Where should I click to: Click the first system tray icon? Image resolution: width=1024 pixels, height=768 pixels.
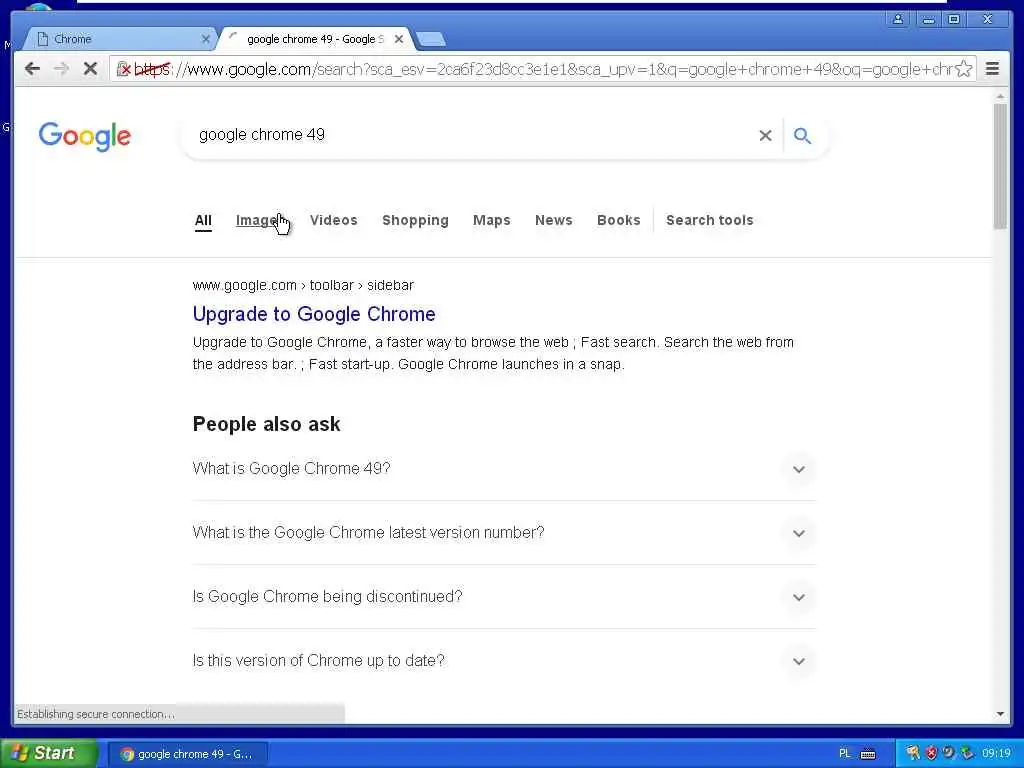(913, 754)
